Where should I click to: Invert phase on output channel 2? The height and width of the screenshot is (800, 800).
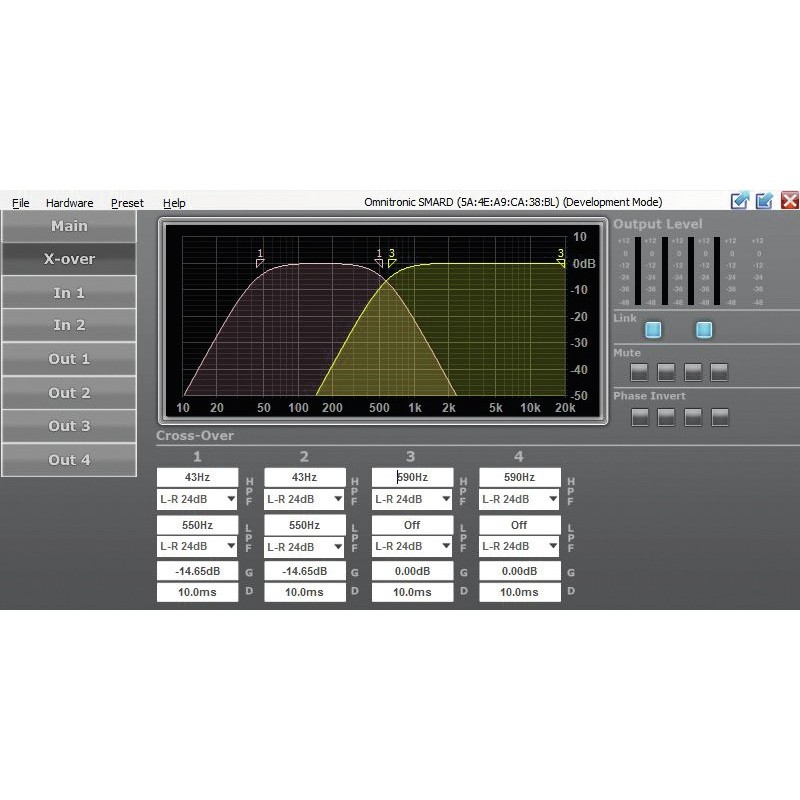[666, 417]
